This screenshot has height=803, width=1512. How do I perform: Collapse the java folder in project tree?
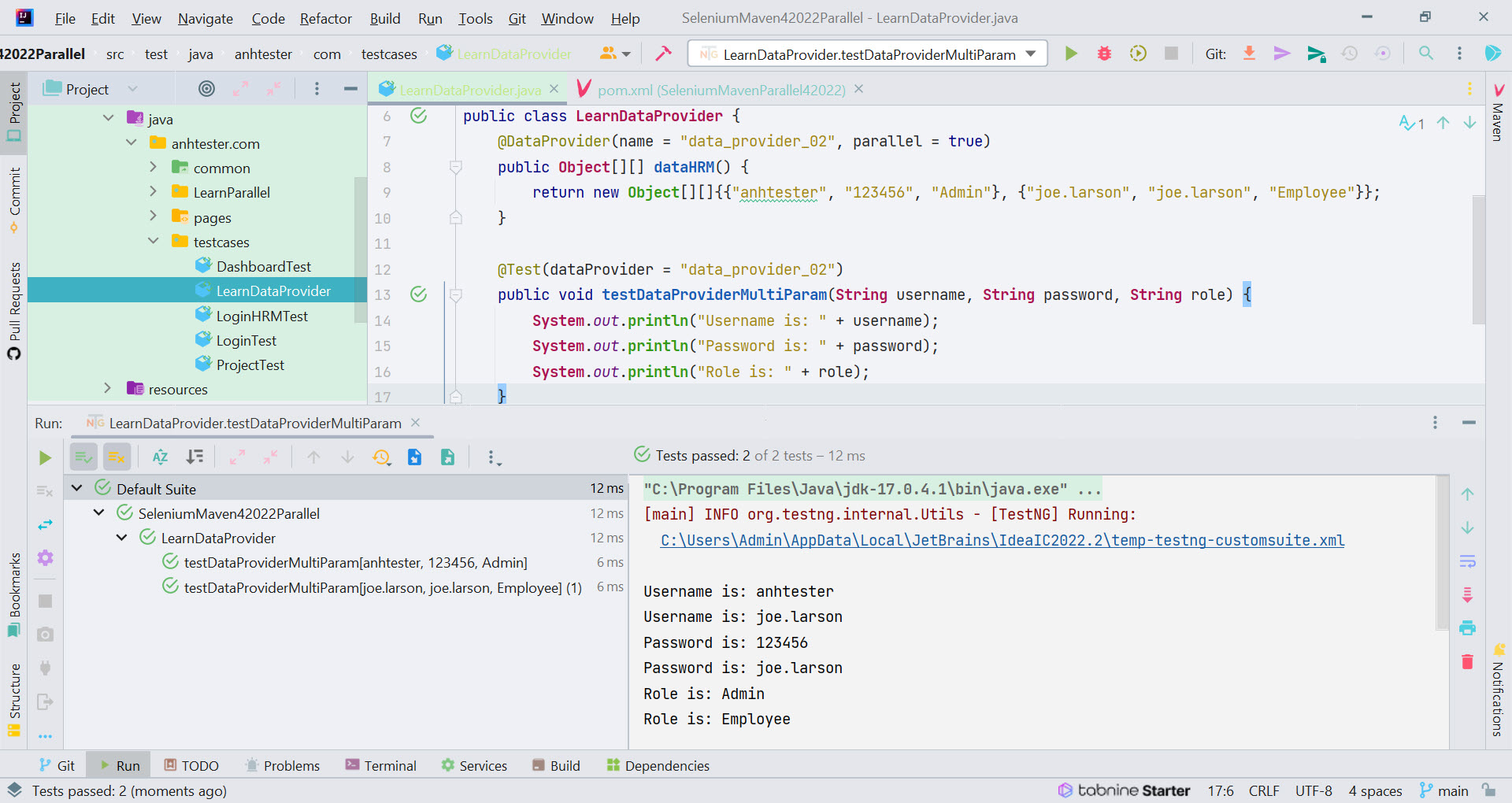click(x=108, y=118)
